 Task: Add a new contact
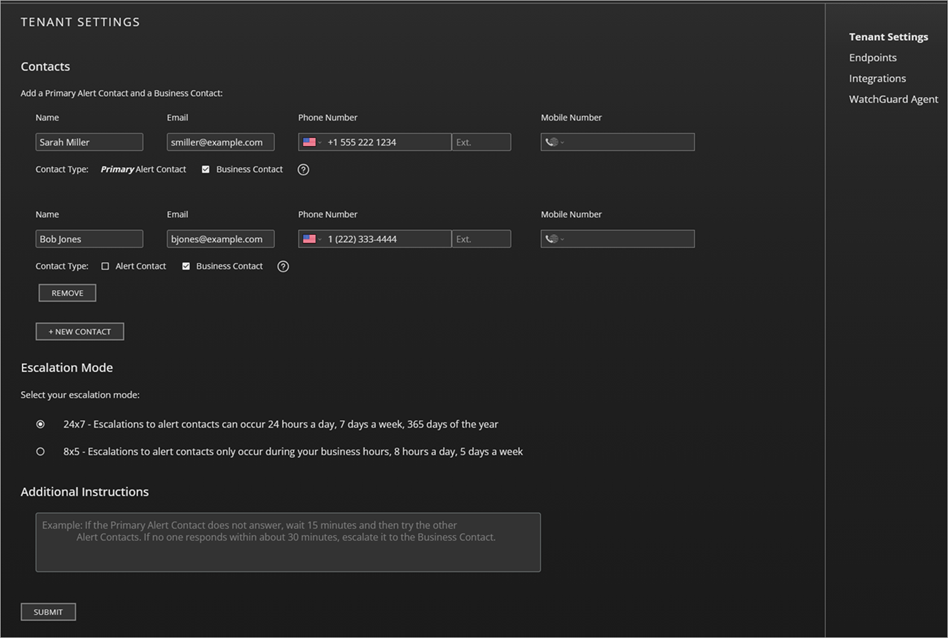79,331
